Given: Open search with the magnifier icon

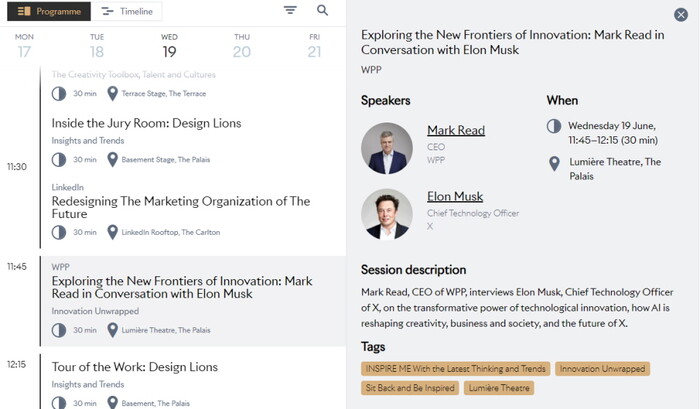Looking at the screenshot, I should 323,11.
